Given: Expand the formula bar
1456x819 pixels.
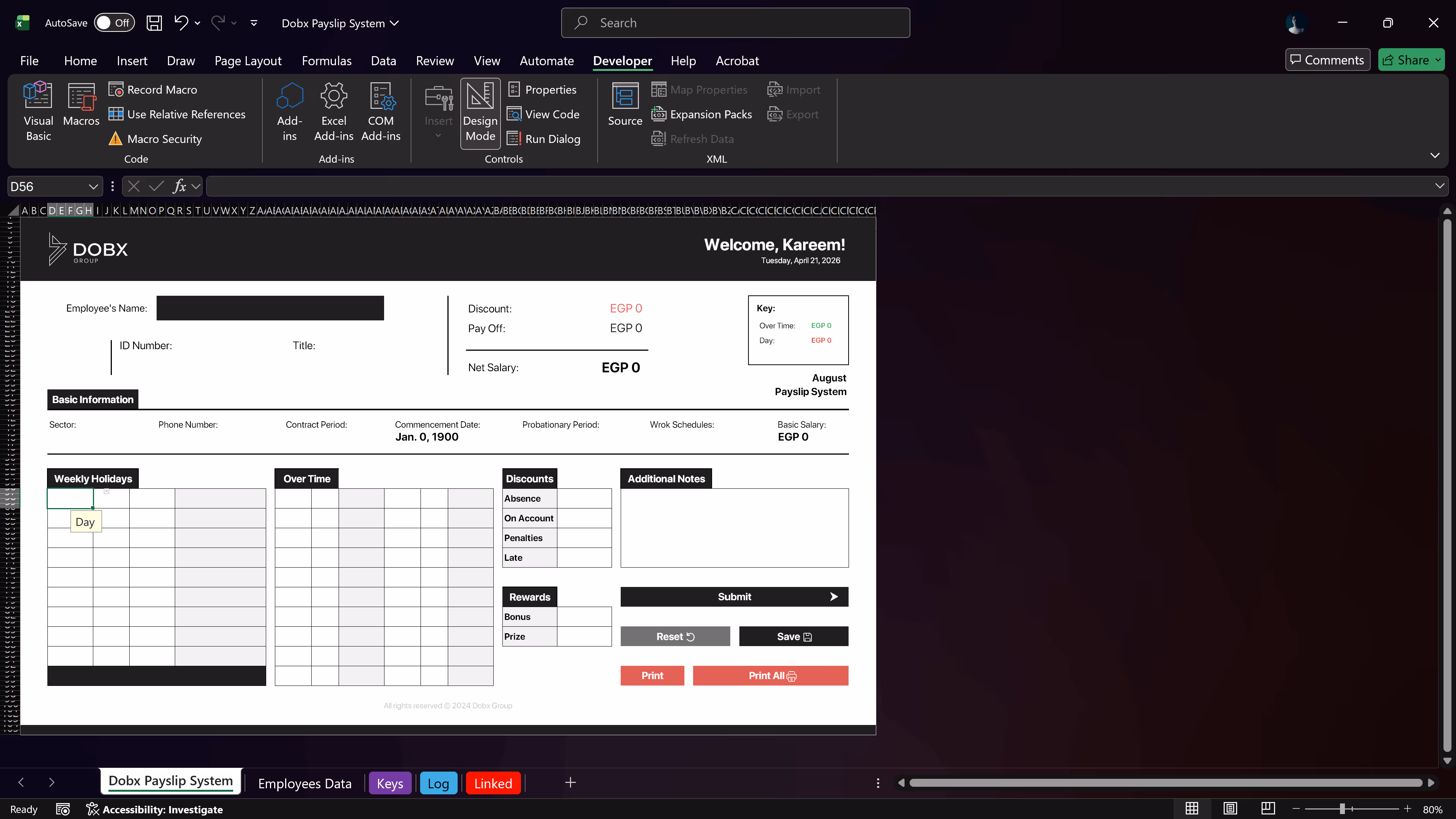Looking at the screenshot, I should [1440, 186].
